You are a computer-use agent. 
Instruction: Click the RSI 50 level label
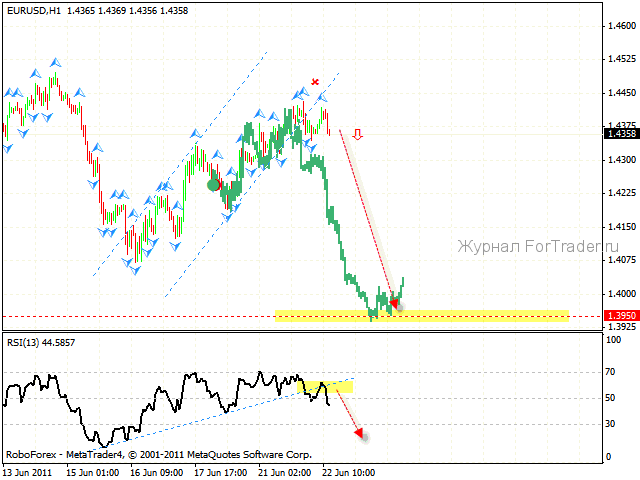(610, 398)
